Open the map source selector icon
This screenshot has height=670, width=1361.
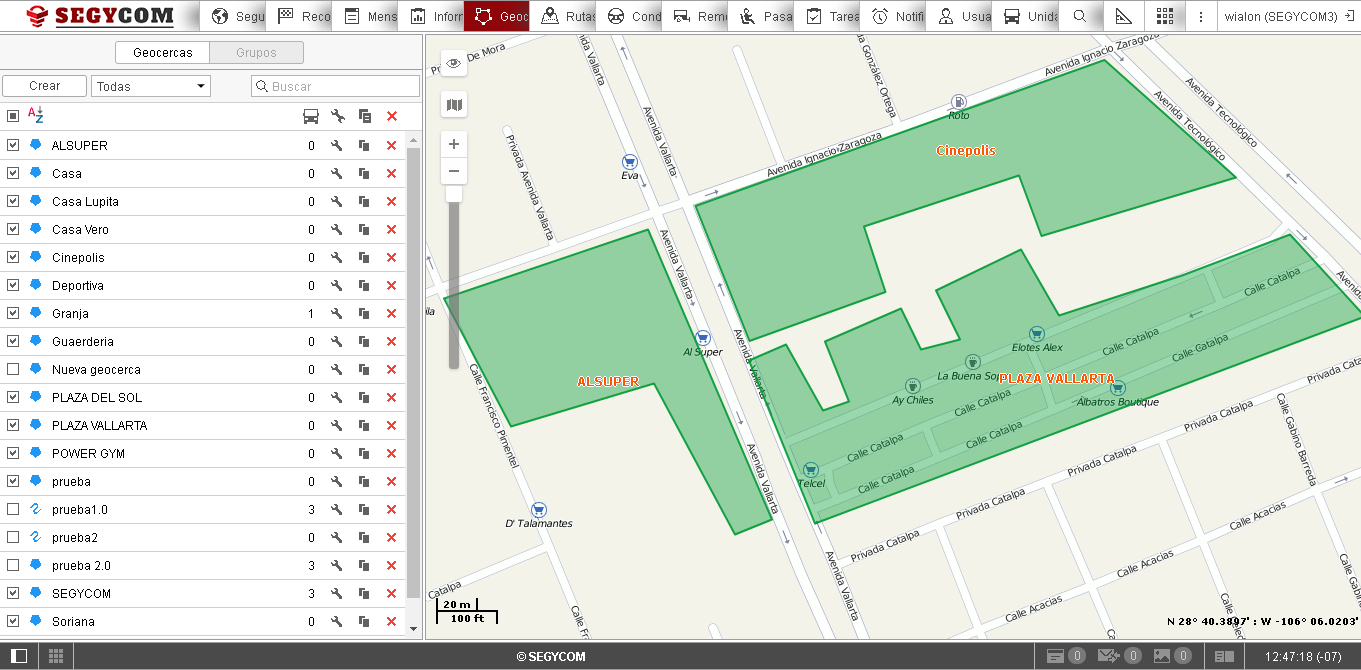tap(454, 104)
